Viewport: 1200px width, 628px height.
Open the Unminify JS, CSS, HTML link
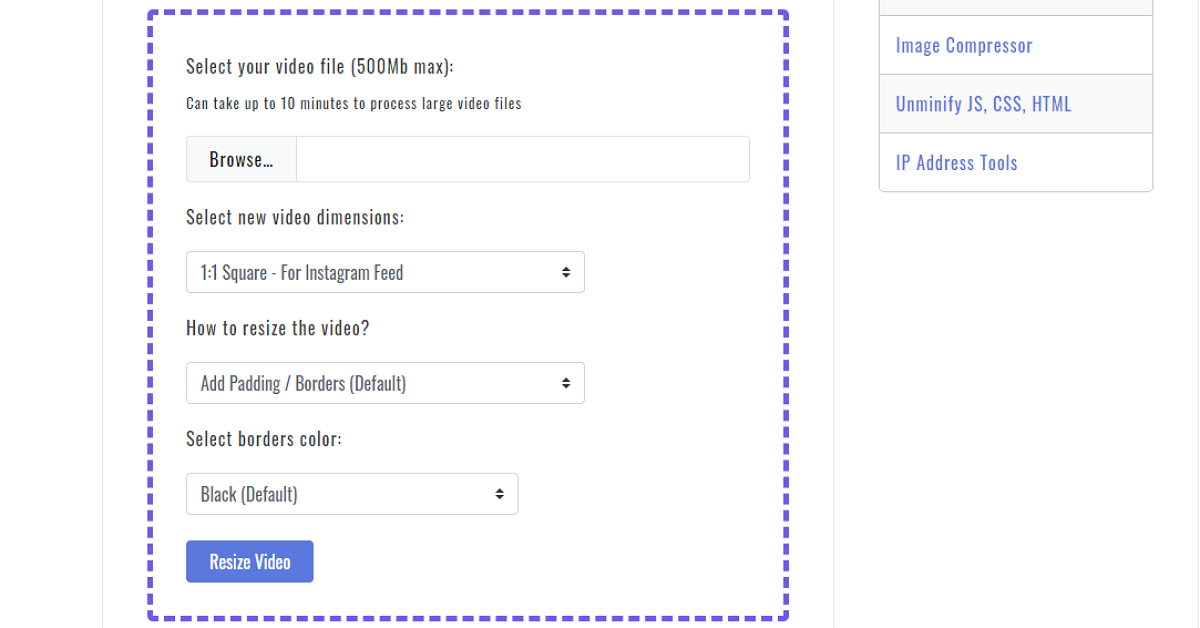(983, 104)
